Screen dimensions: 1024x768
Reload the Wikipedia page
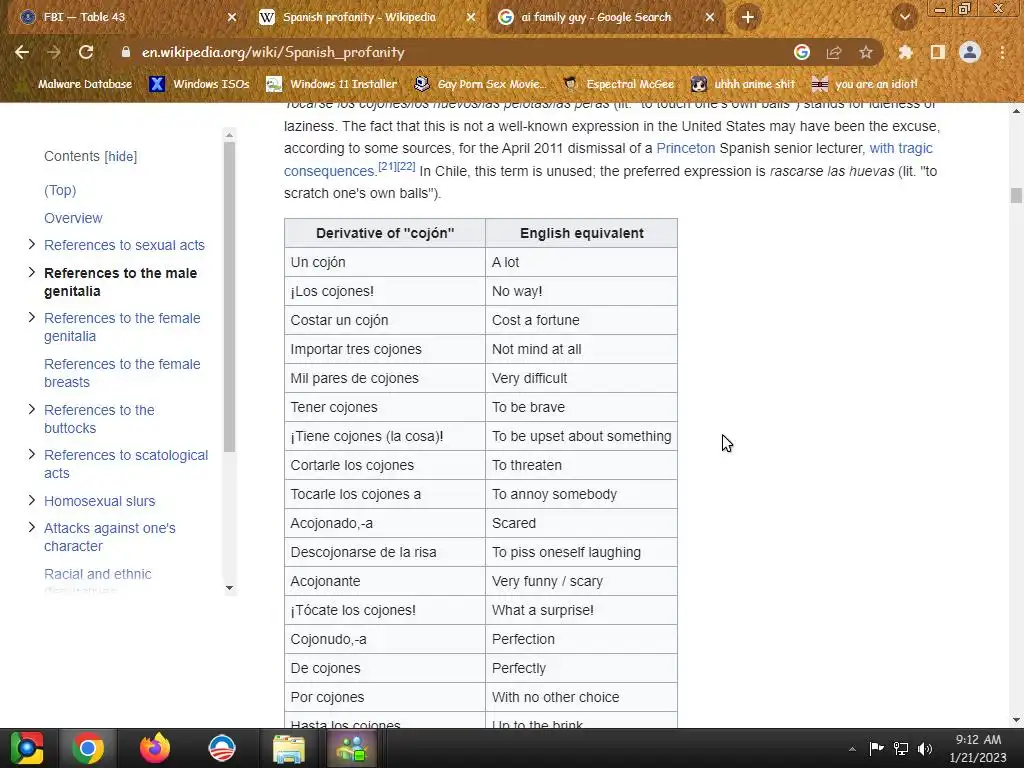click(86, 52)
